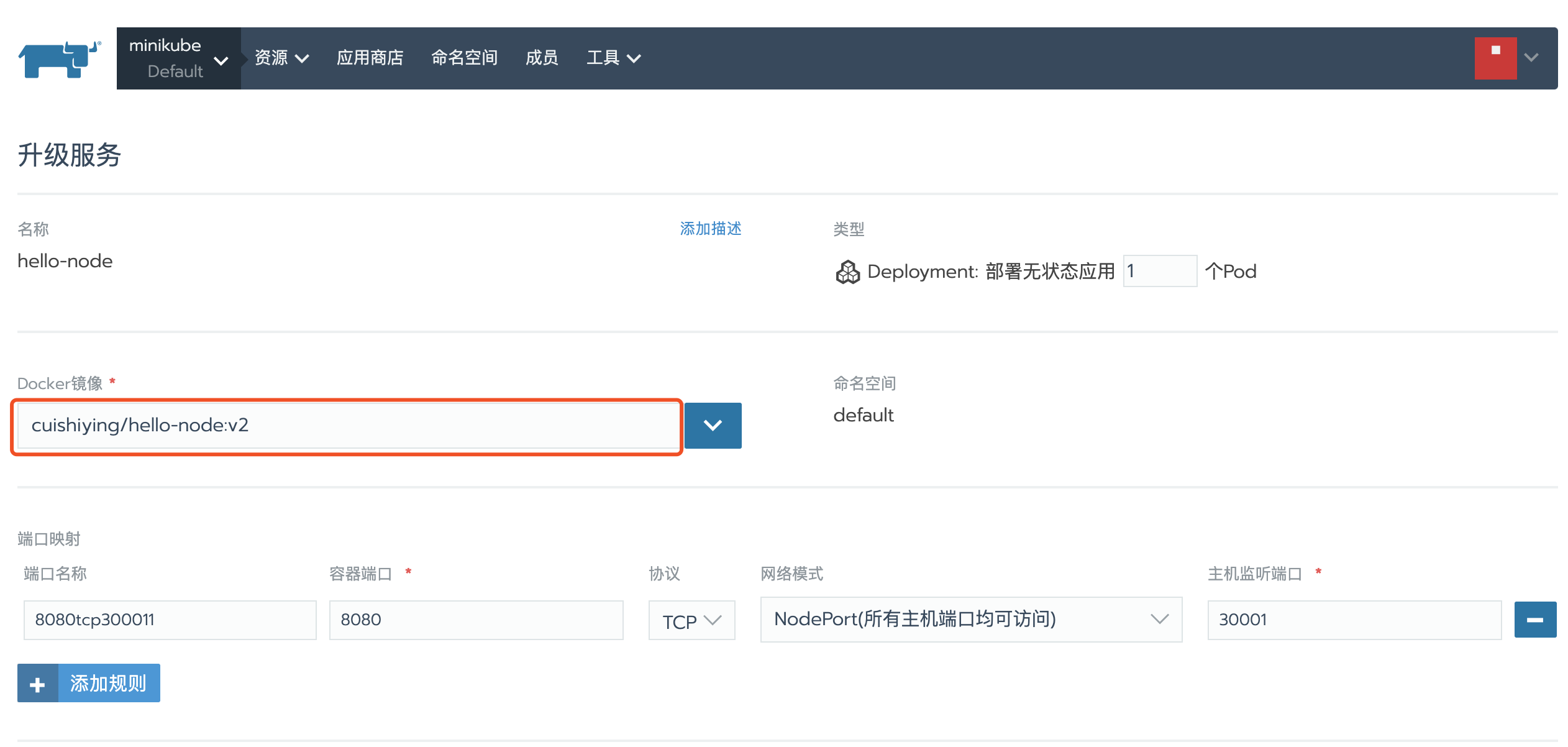Open user menu chevron beside avatar
Screen dimensions: 1568x747
pyautogui.click(x=1531, y=58)
